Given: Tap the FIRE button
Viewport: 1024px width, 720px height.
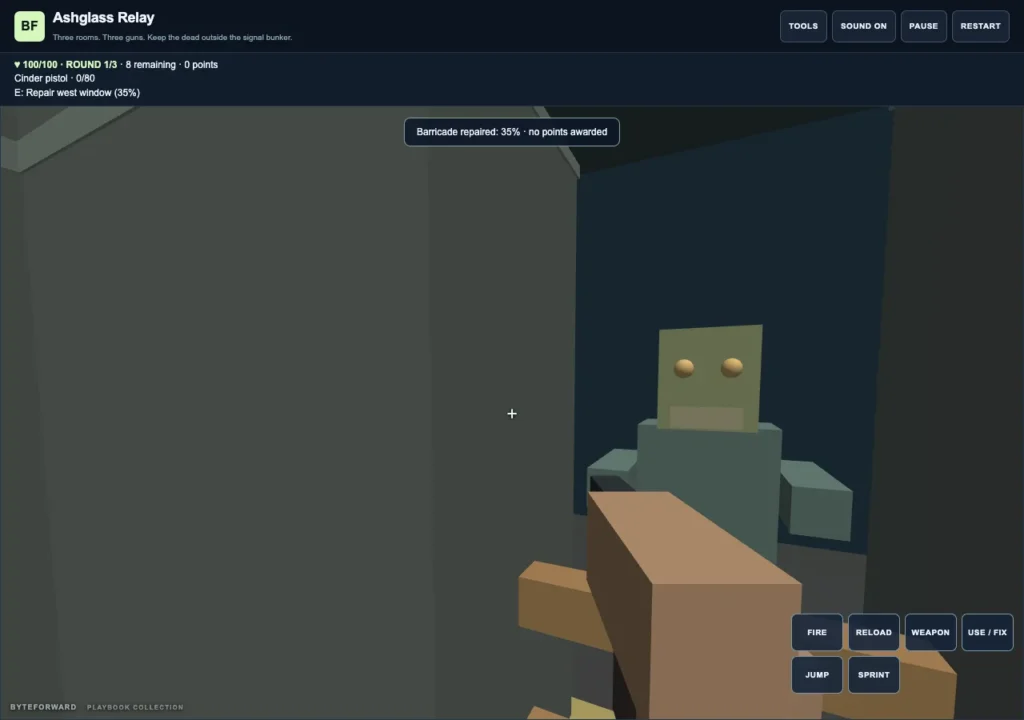Looking at the screenshot, I should (817, 632).
